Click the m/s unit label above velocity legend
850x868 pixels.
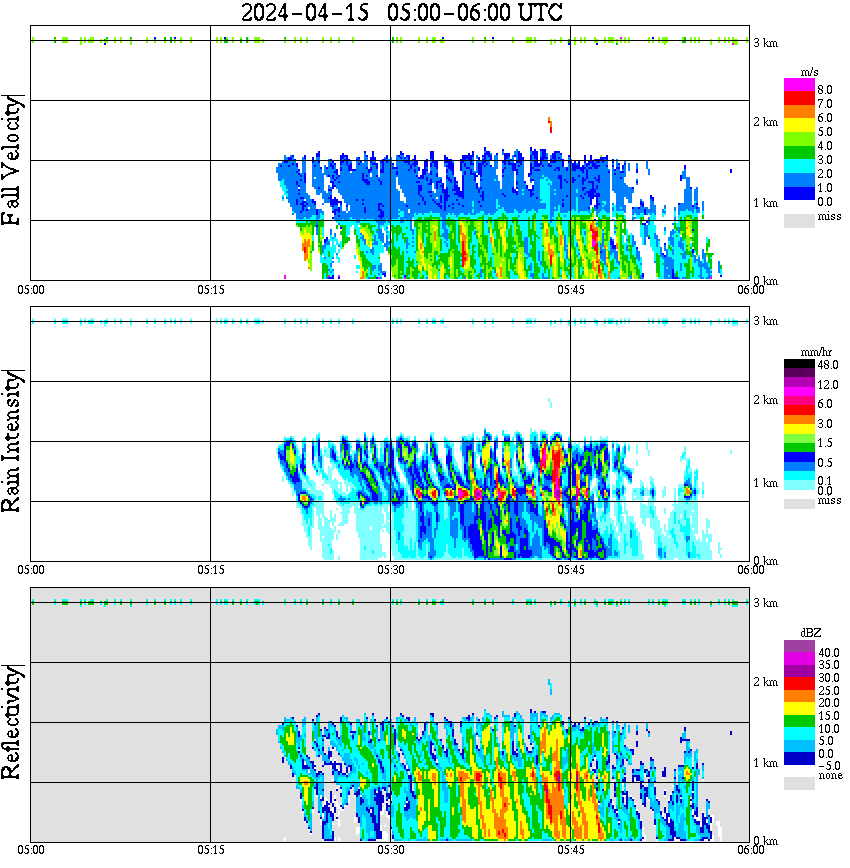tap(809, 73)
